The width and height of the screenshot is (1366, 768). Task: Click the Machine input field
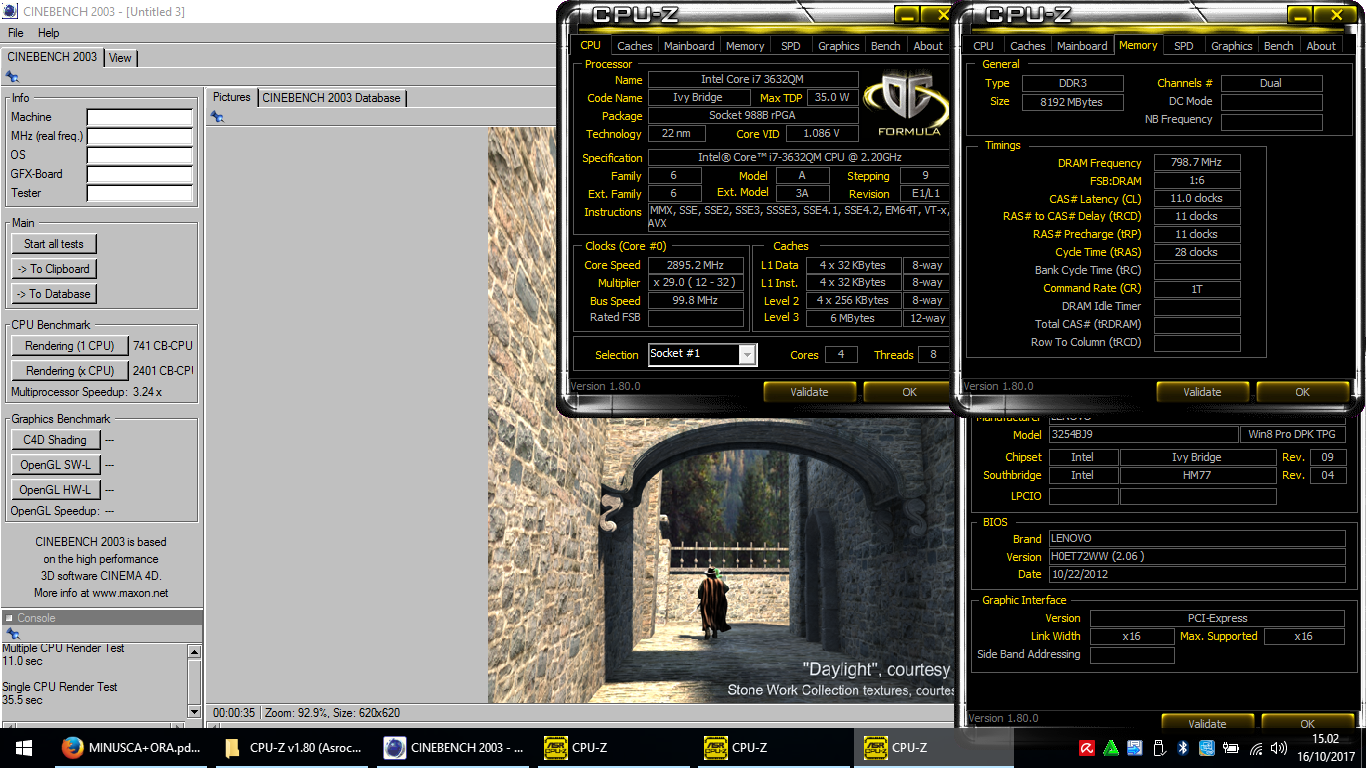[139, 117]
